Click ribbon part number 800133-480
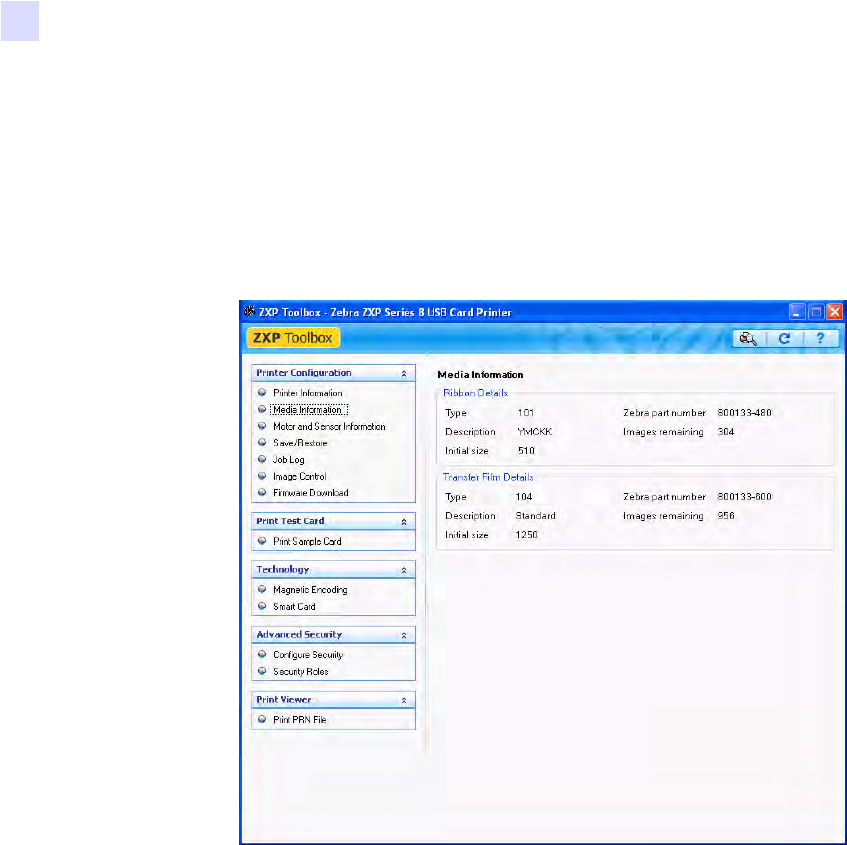The width and height of the screenshot is (847, 845). pos(744,412)
